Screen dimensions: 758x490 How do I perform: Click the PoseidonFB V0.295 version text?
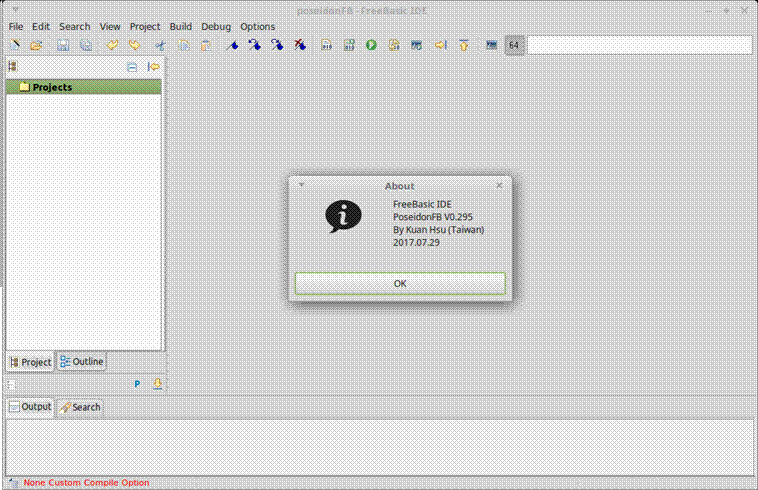[433, 217]
